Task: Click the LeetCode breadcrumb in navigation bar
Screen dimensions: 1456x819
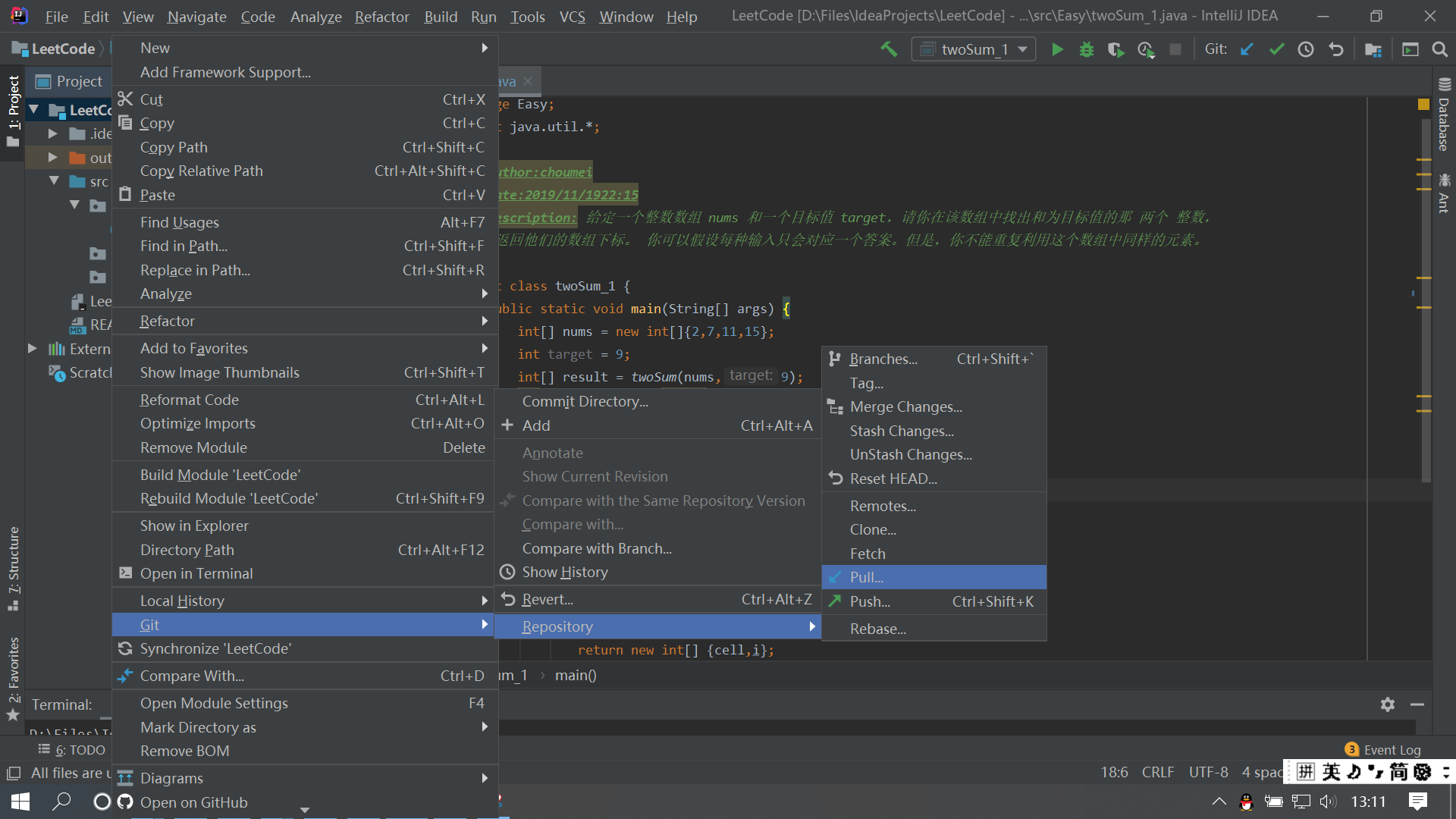Action: coord(54,49)
